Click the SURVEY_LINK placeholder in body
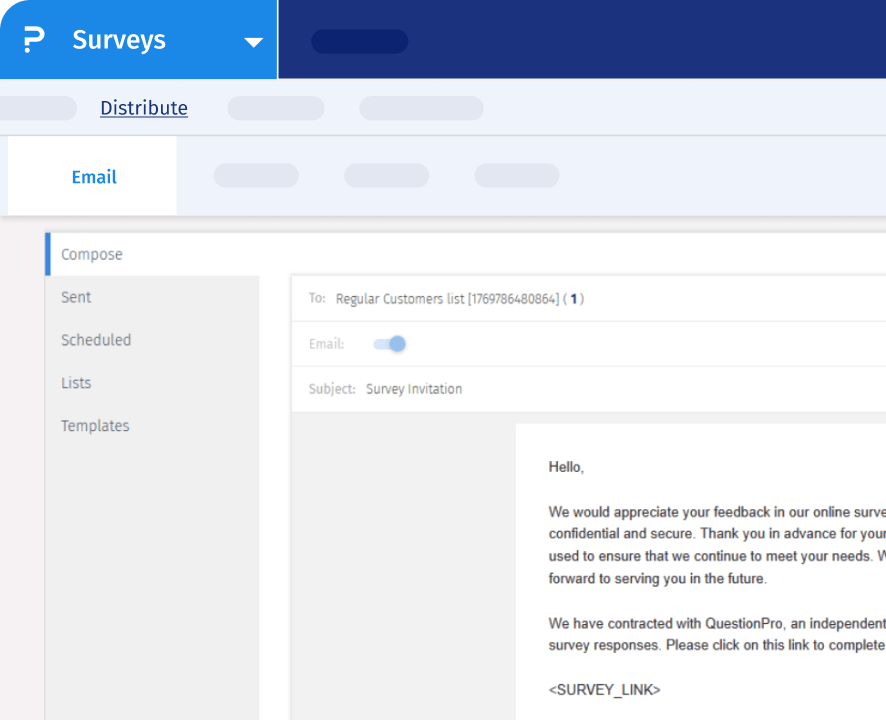The width and height of the screenshot is (886, 720). click(x=604, y=689)
